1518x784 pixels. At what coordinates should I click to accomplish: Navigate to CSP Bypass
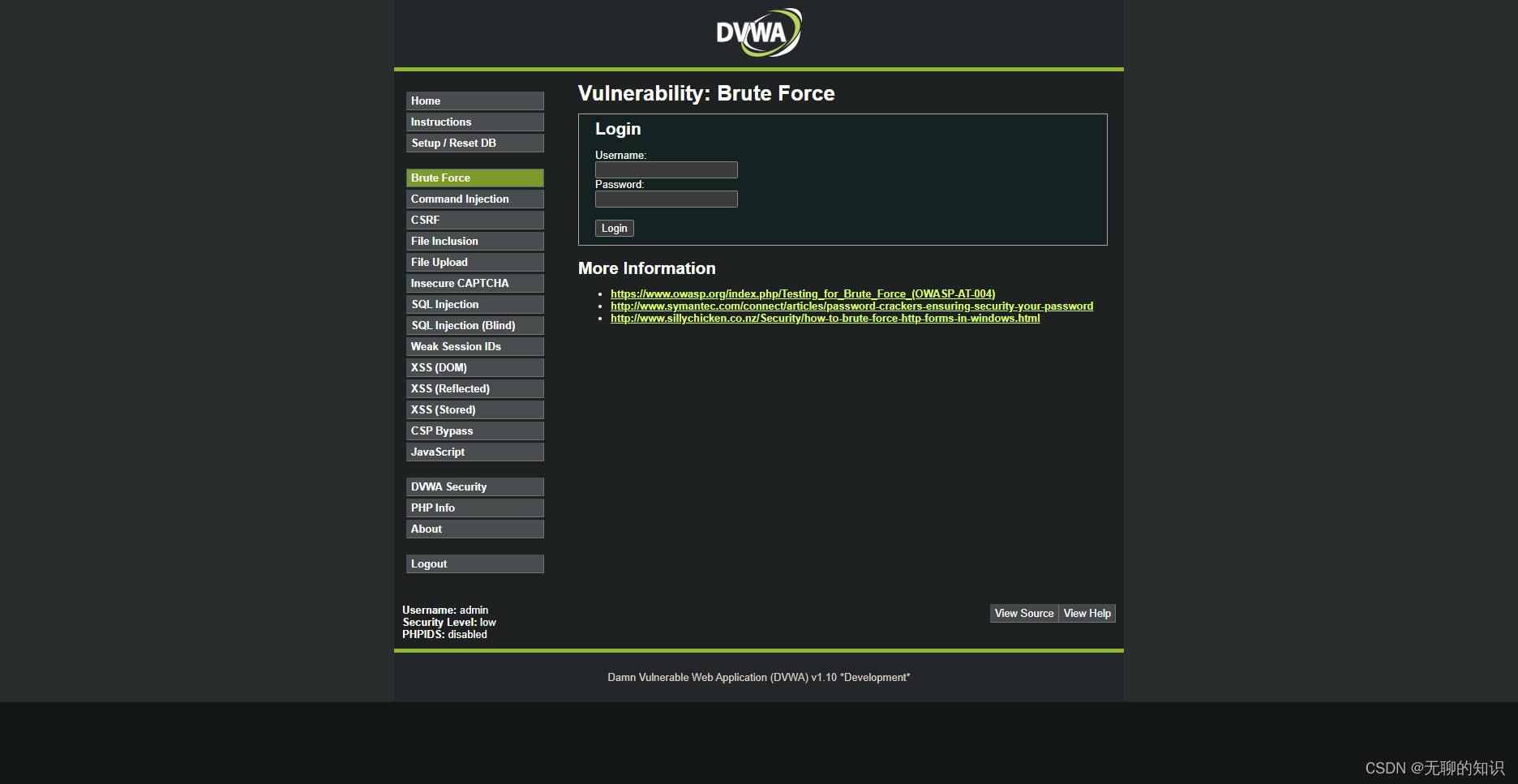click(x=474, y=431)
